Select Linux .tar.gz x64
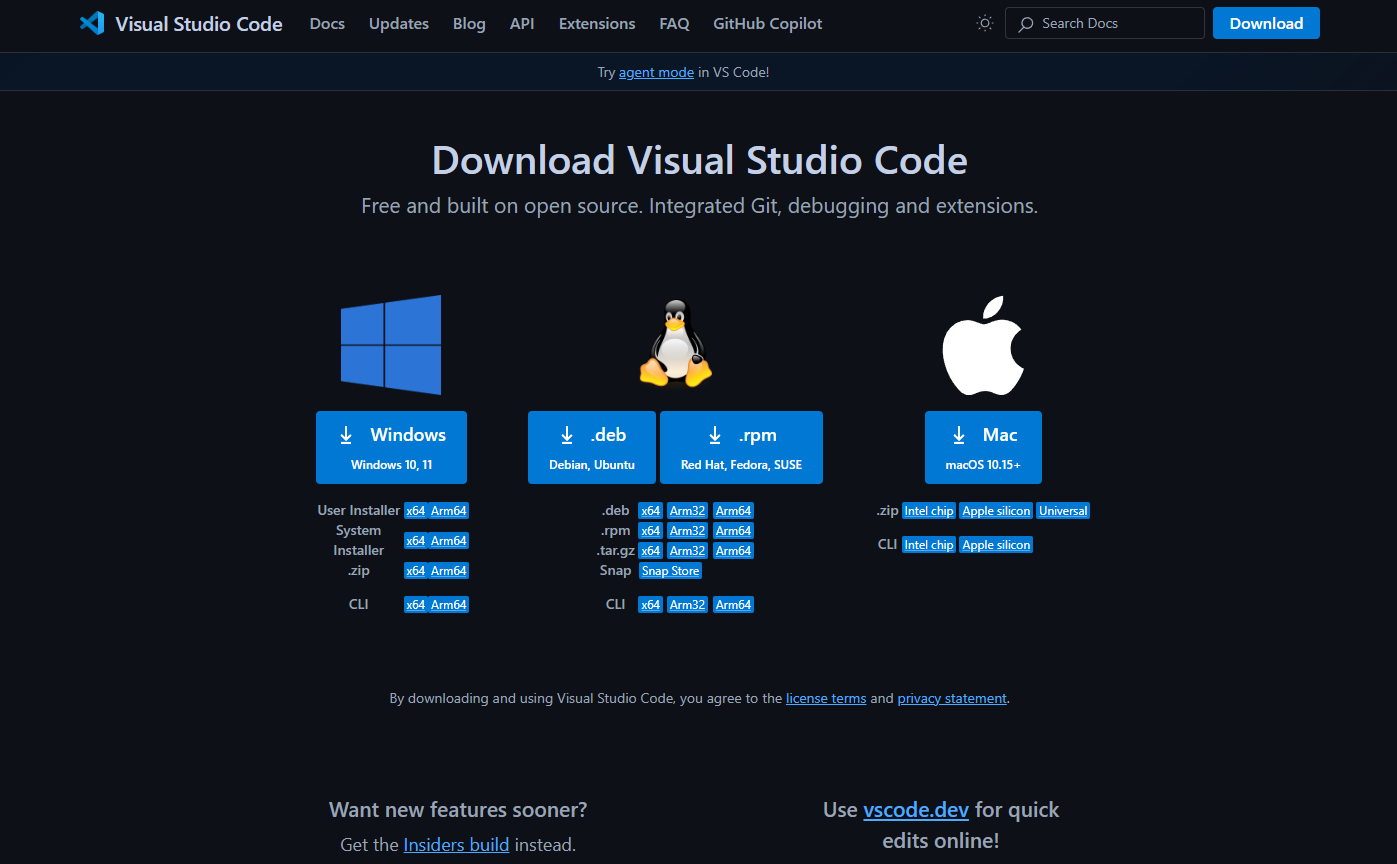The width and height of the screenshot is (1397, 864). coord(650,551)
